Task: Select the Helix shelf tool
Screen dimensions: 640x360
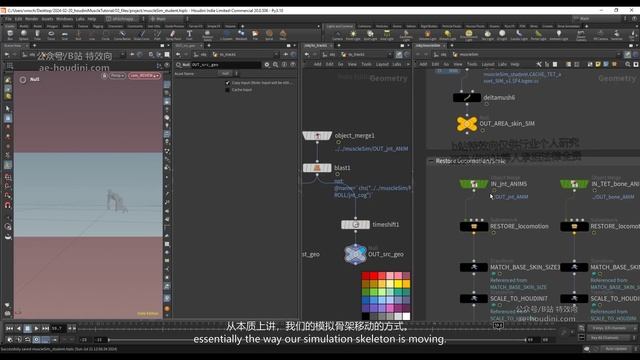Action: point(283,35)
